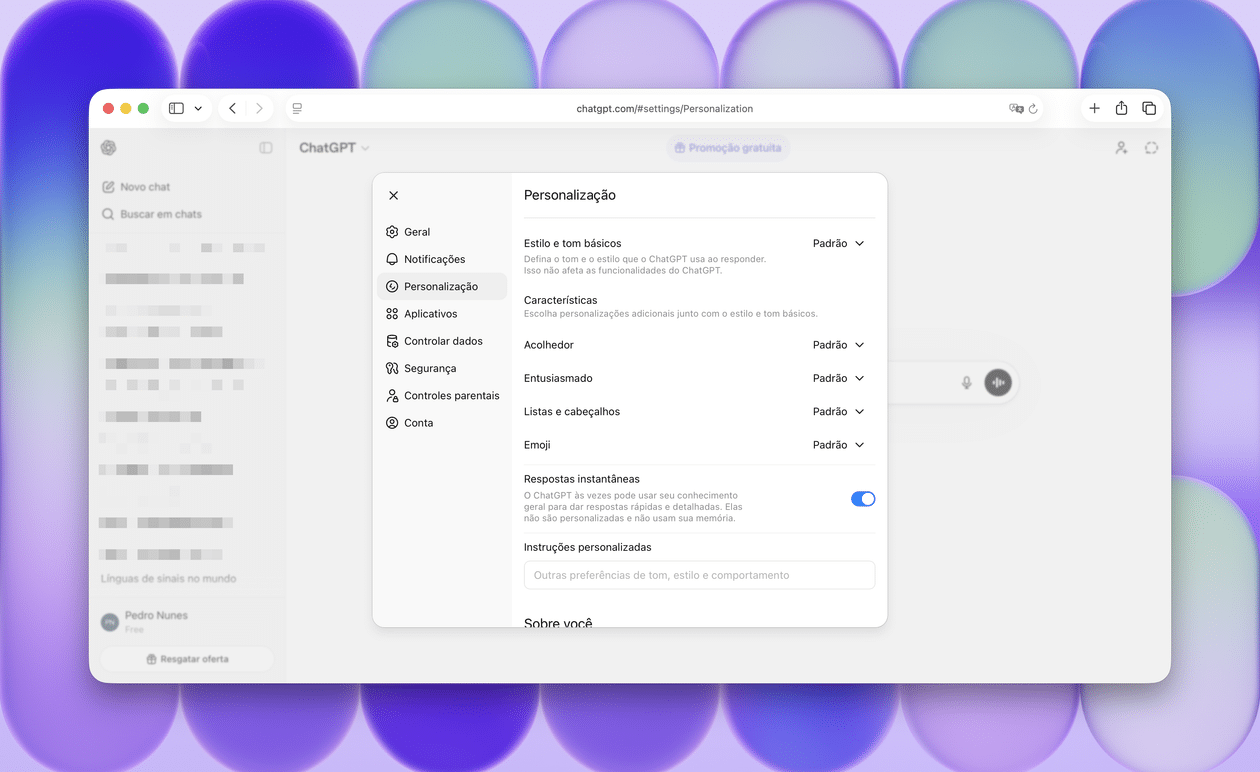This screenshot has width=1260, height=772.
Task: Disable the Respostas instantâneas toggle
Action: pyautogui.click(x=862, y=499)
